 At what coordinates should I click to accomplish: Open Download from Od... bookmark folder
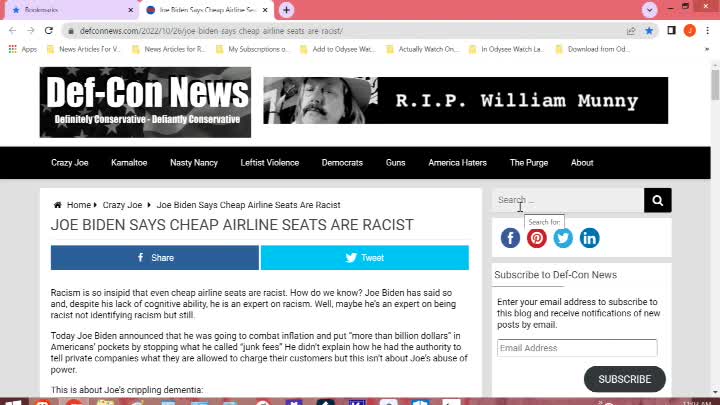click(592, 49)
